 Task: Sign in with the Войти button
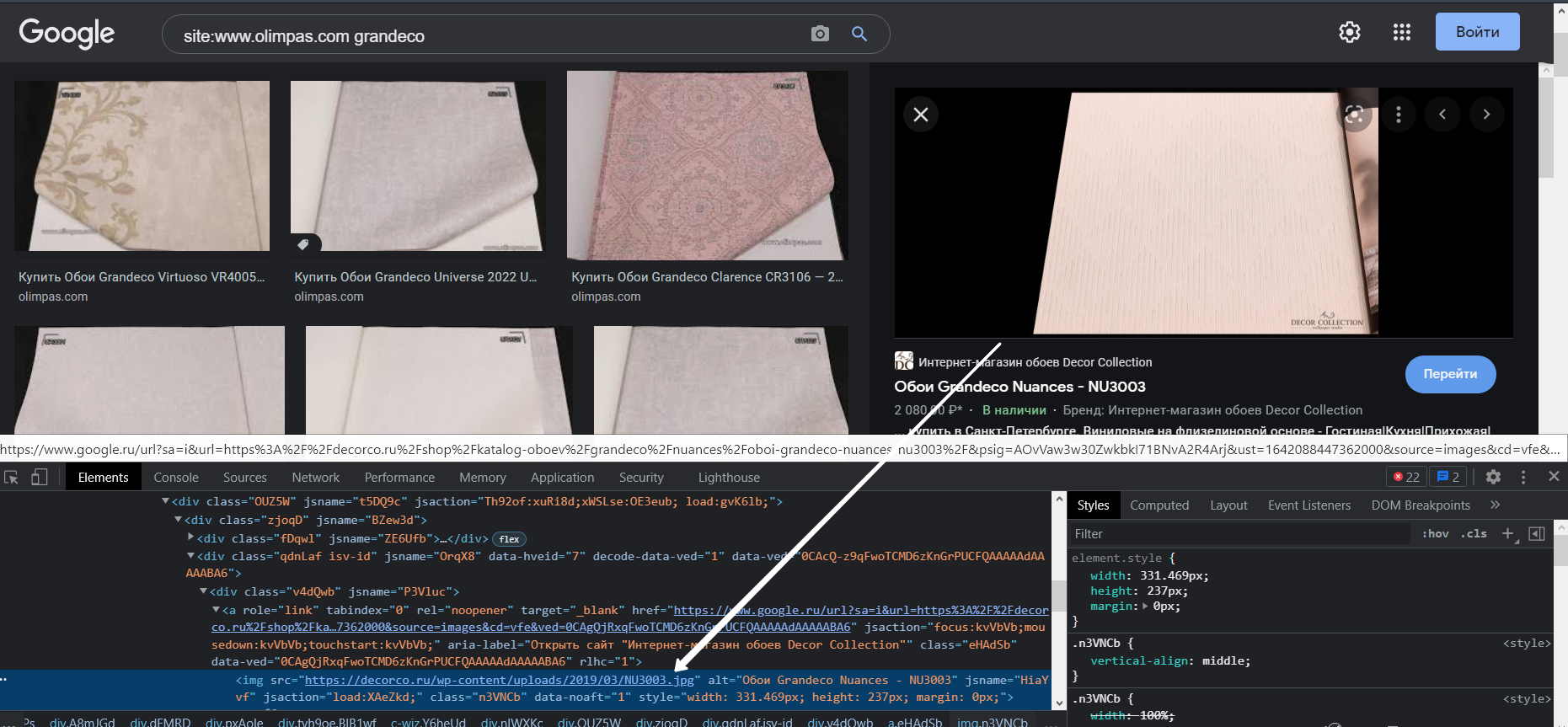point(1478,32)
